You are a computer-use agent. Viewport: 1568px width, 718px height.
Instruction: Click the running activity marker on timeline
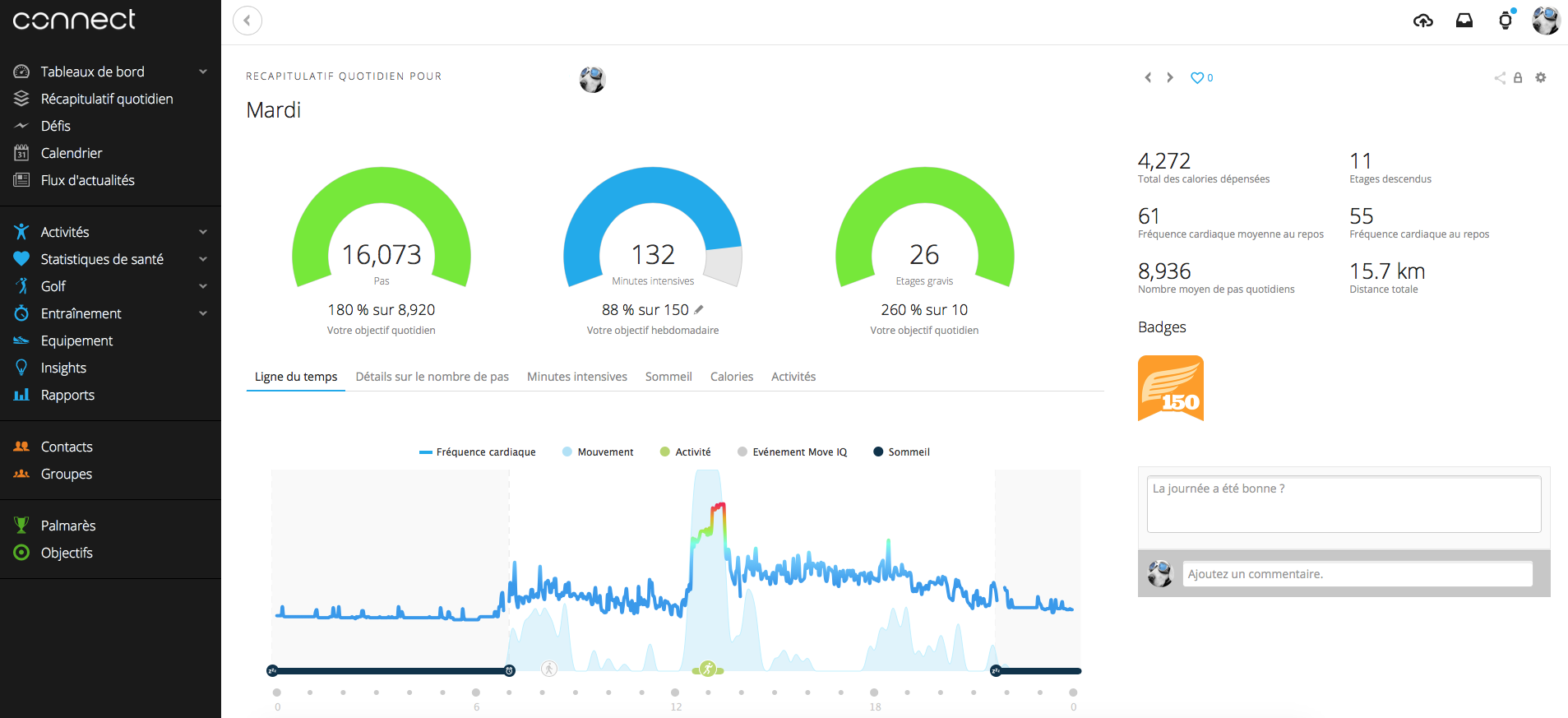coord(708,669)
